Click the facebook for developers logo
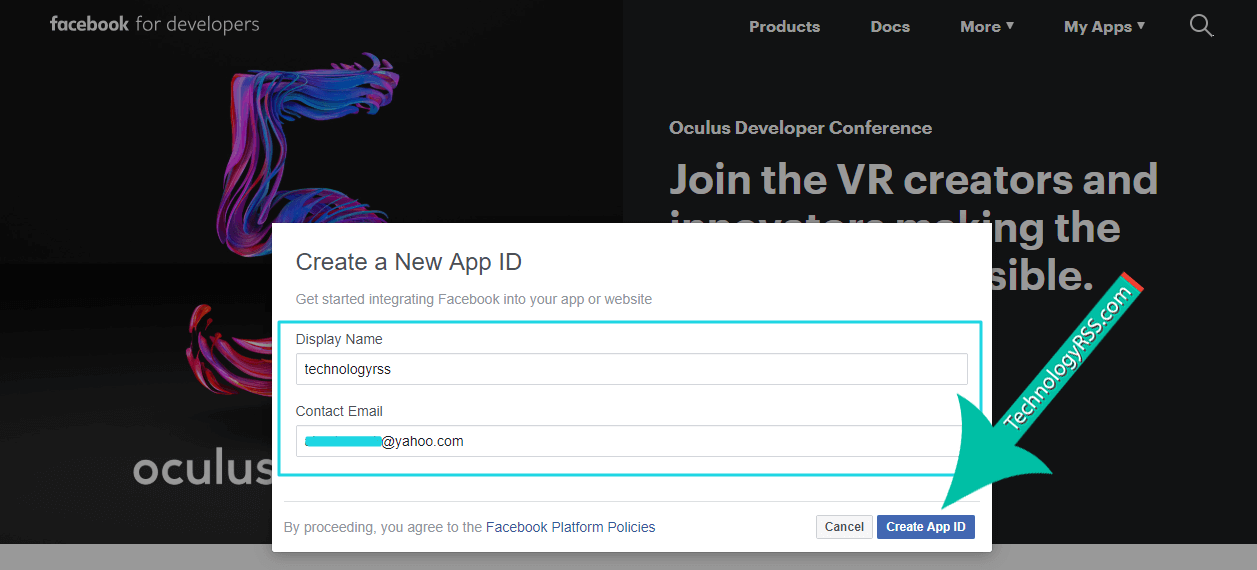Image resolution: width=1257 pixels, height=570 pixels. click(x=154, y=24)
